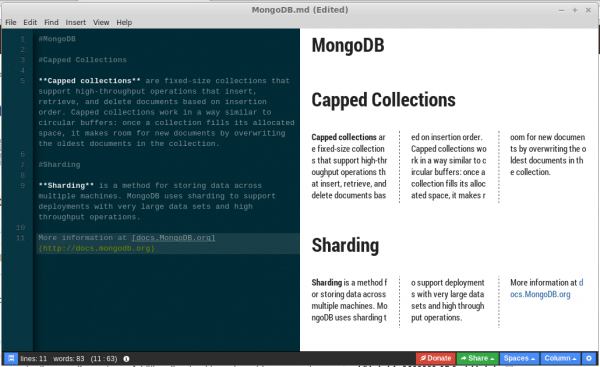This screenshot has height=367, width=600.
Task: Click line number 9 in the gutter
Action: (x=23, y=186)
